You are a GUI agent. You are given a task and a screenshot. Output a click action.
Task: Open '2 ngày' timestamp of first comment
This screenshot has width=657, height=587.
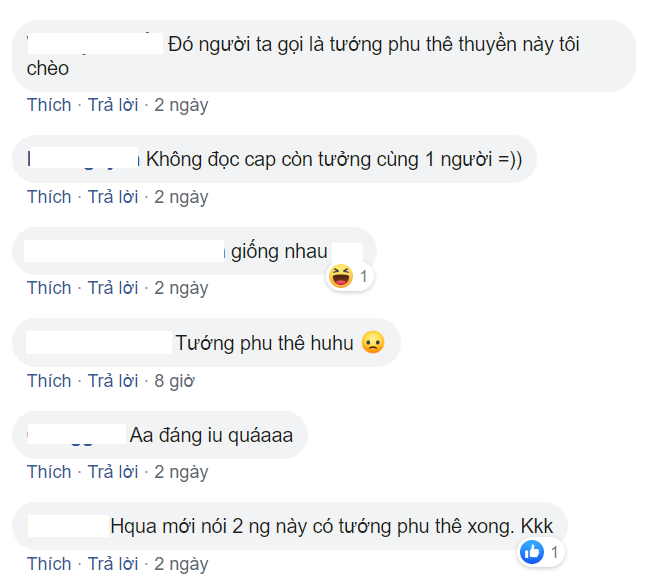coord(181,105)
